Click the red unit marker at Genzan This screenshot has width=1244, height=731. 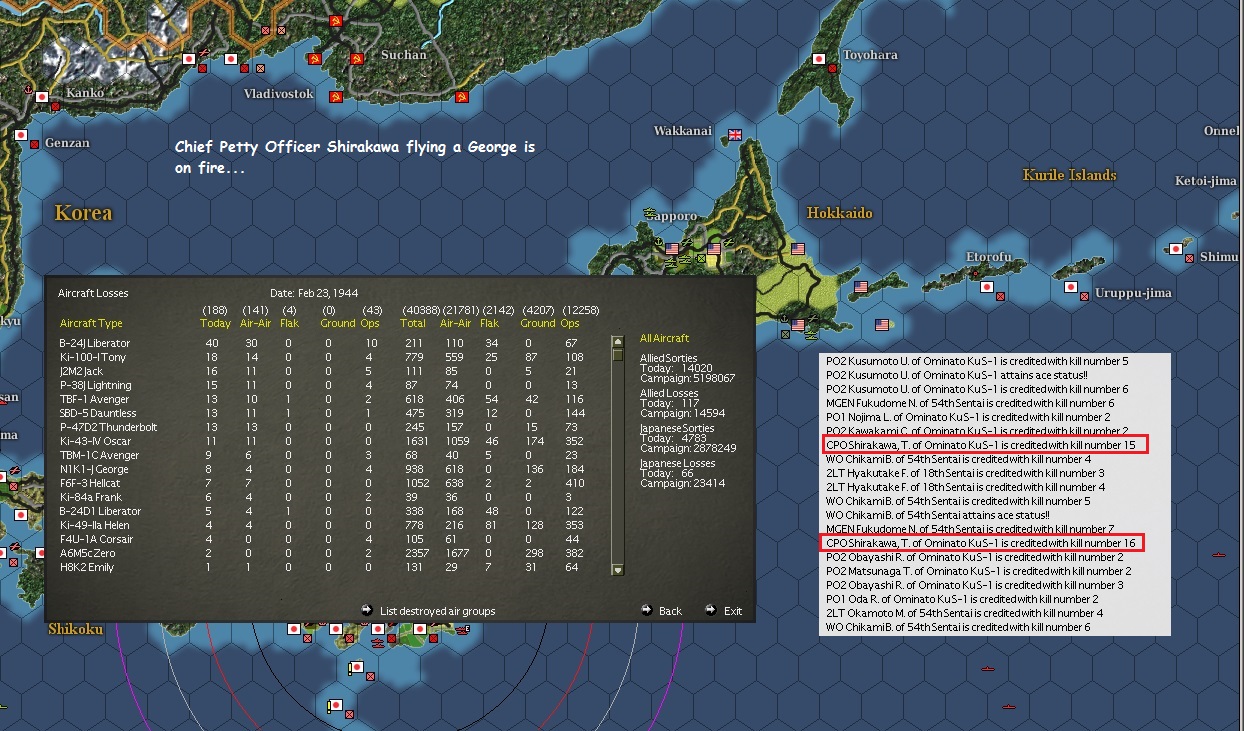tap(34, 144)
